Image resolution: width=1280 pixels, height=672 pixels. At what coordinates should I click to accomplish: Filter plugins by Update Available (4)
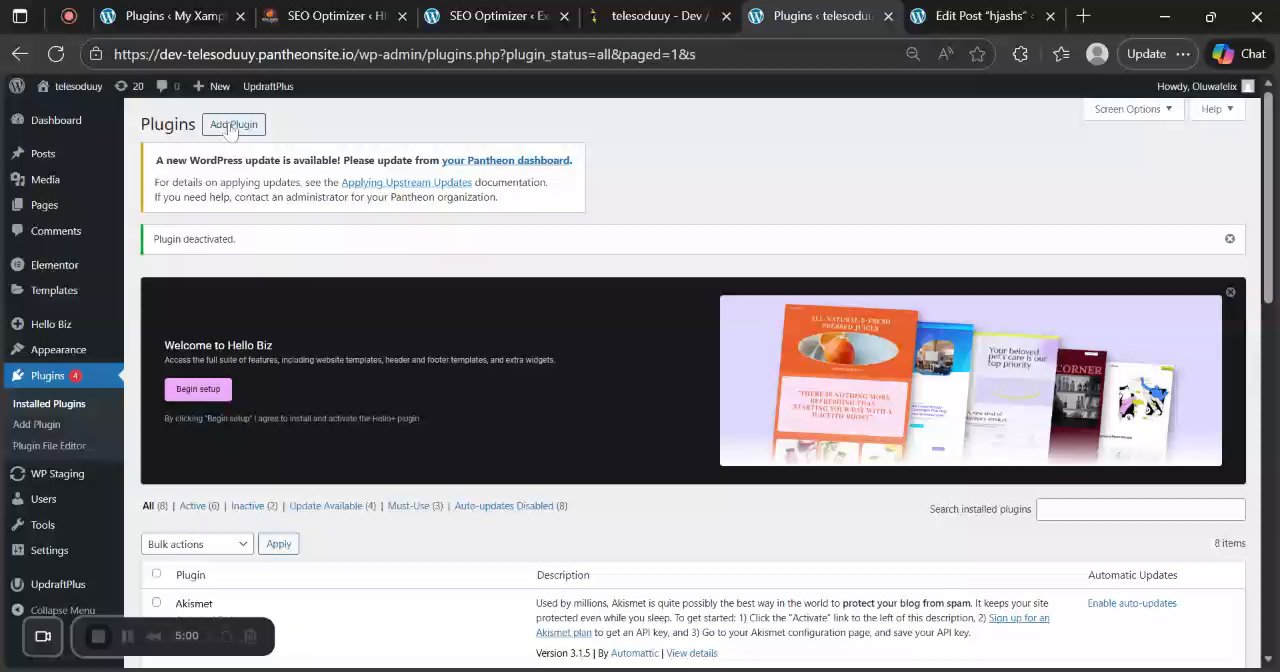(x=332, y=506)
